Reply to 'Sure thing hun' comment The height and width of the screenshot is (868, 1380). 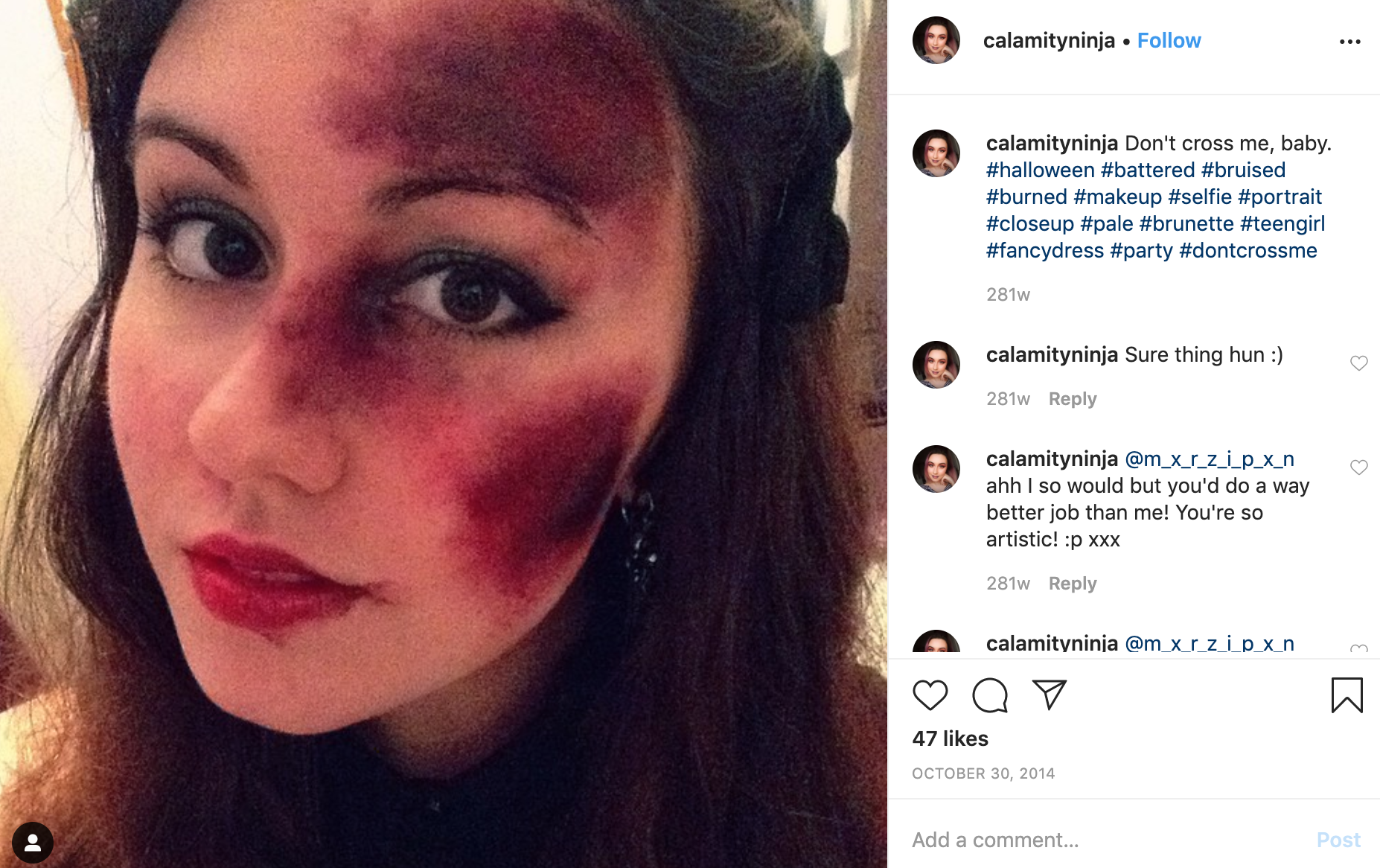point(1073,399)
